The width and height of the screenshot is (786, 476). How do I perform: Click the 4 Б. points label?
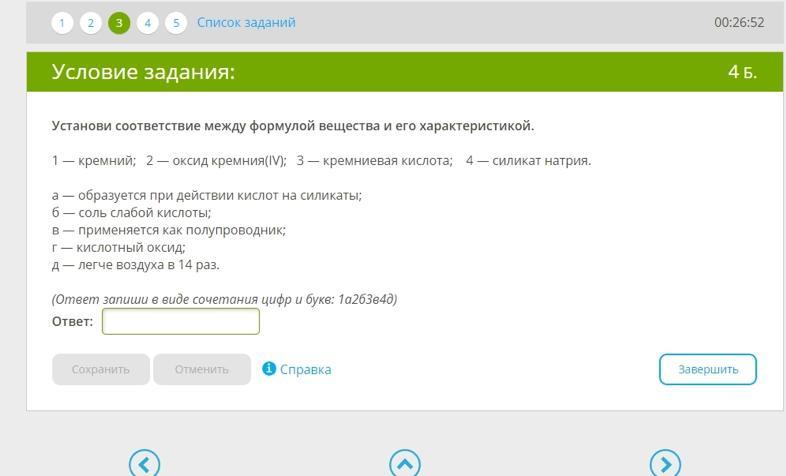point(742,72)
